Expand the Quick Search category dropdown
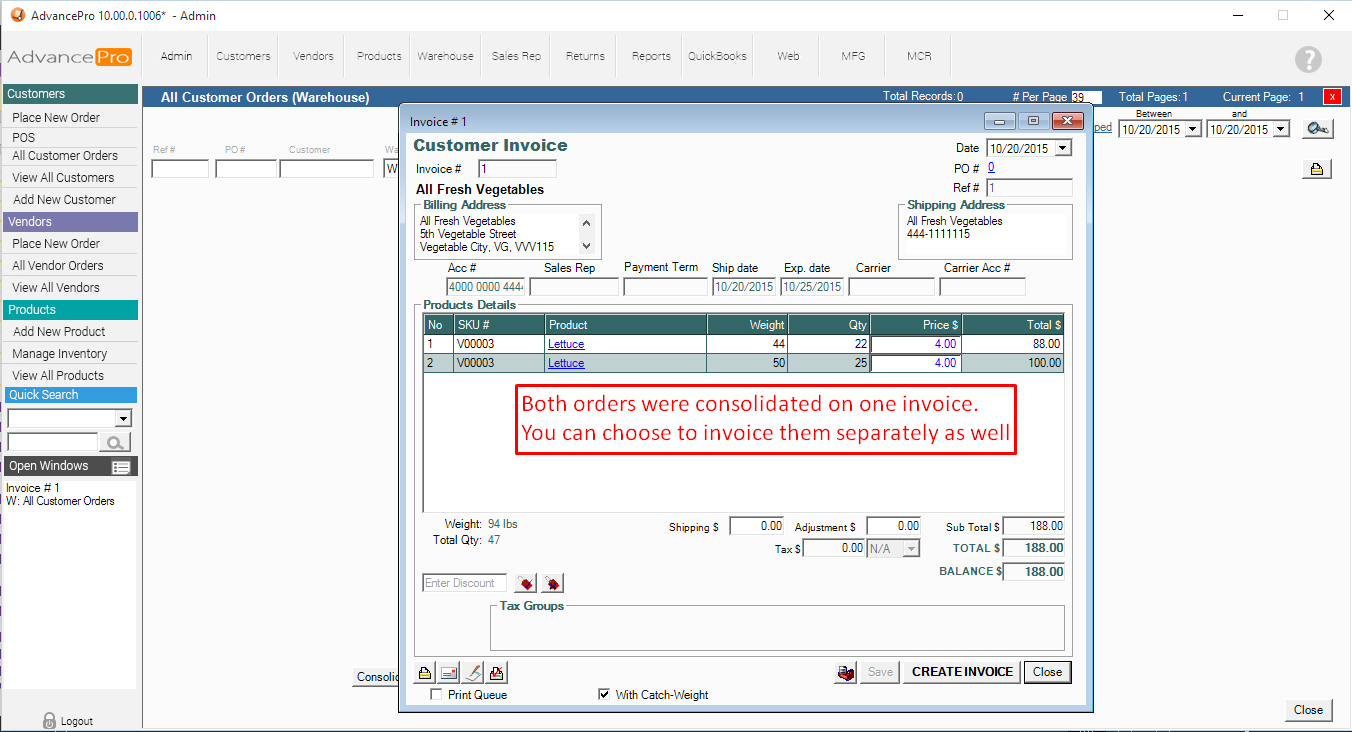This screenshot has width=1352, height=732. tap(123, 419)
